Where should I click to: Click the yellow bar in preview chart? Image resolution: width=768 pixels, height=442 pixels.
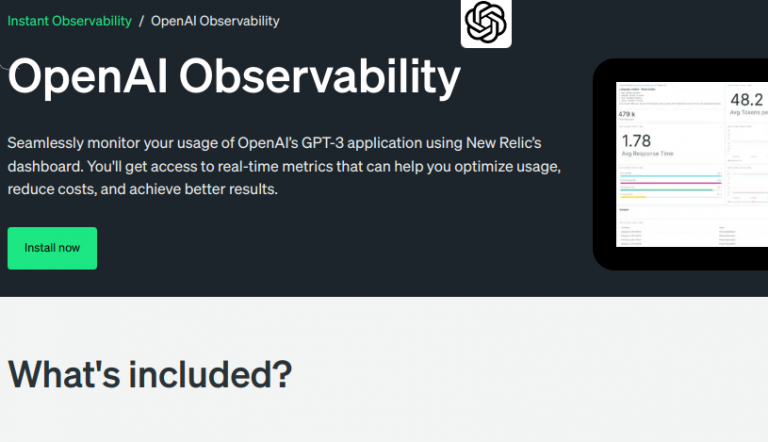[633, 197]
